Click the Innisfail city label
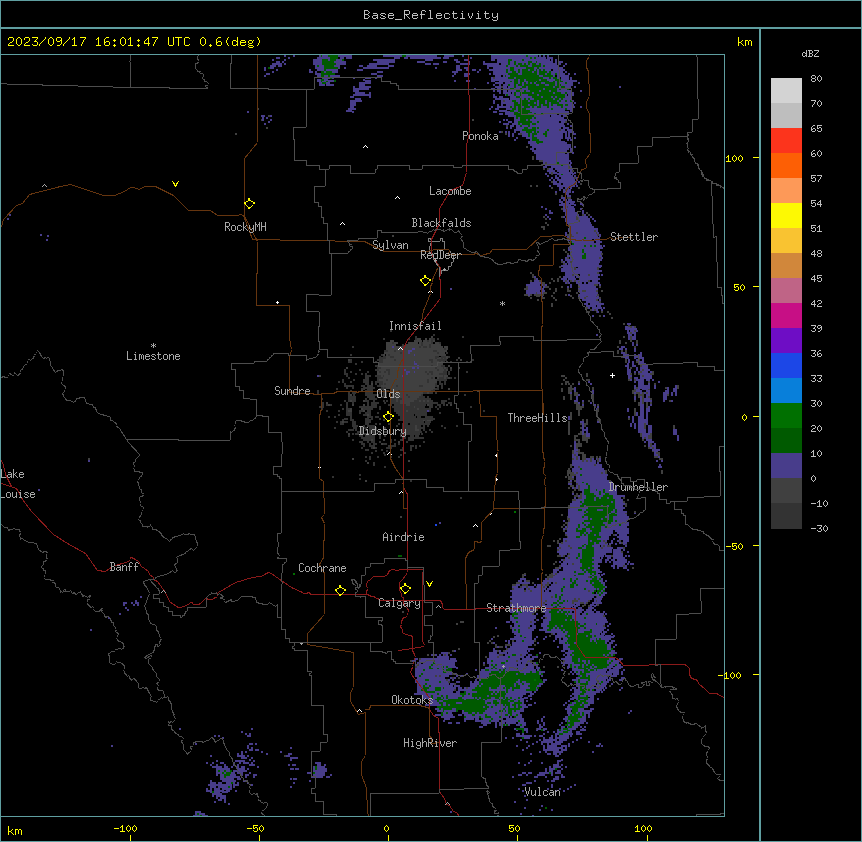The width and height of the screenshot is (862, 842). click(415, 326)
